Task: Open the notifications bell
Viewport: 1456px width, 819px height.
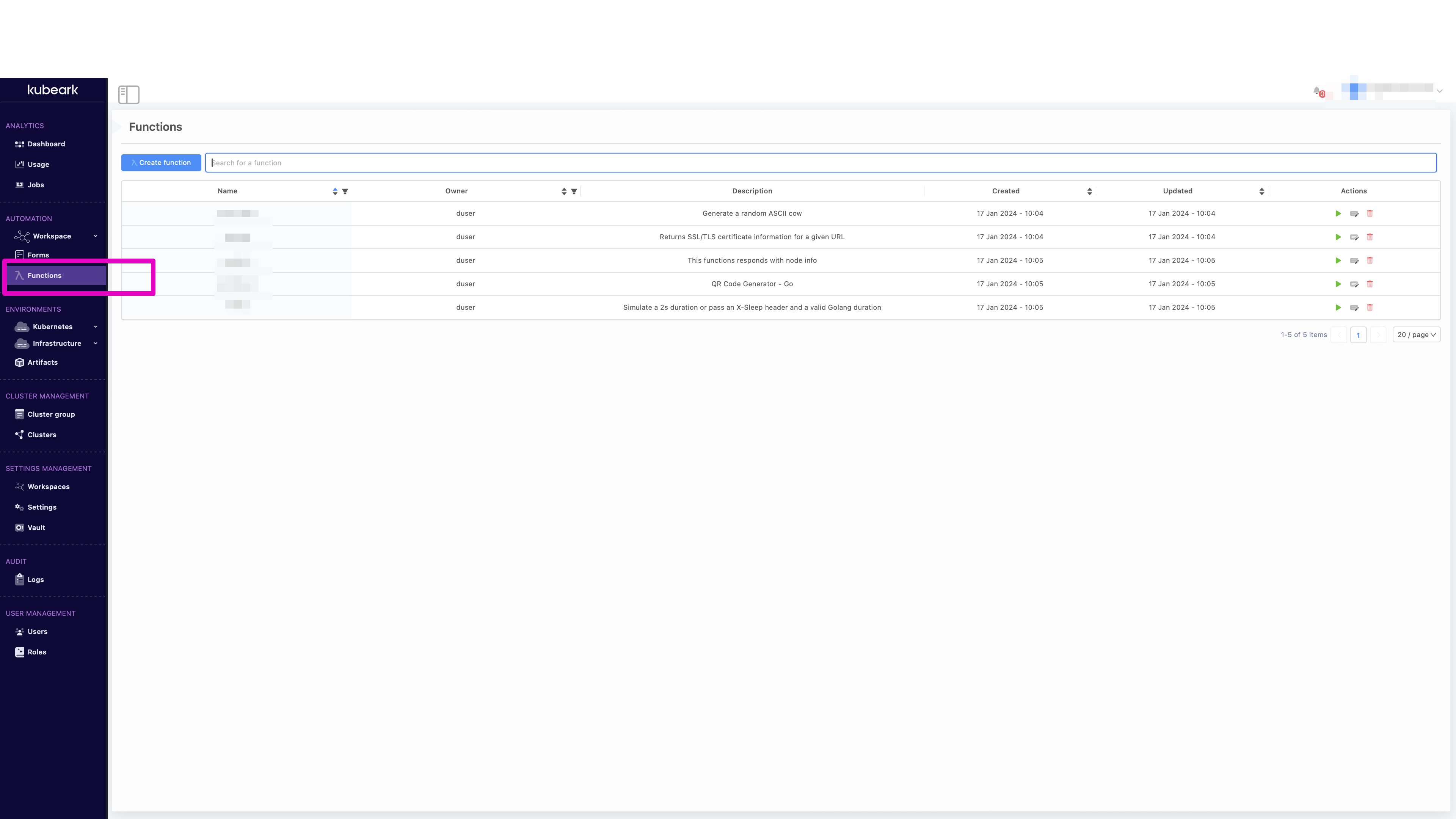Action: [x=1317, y=91]
